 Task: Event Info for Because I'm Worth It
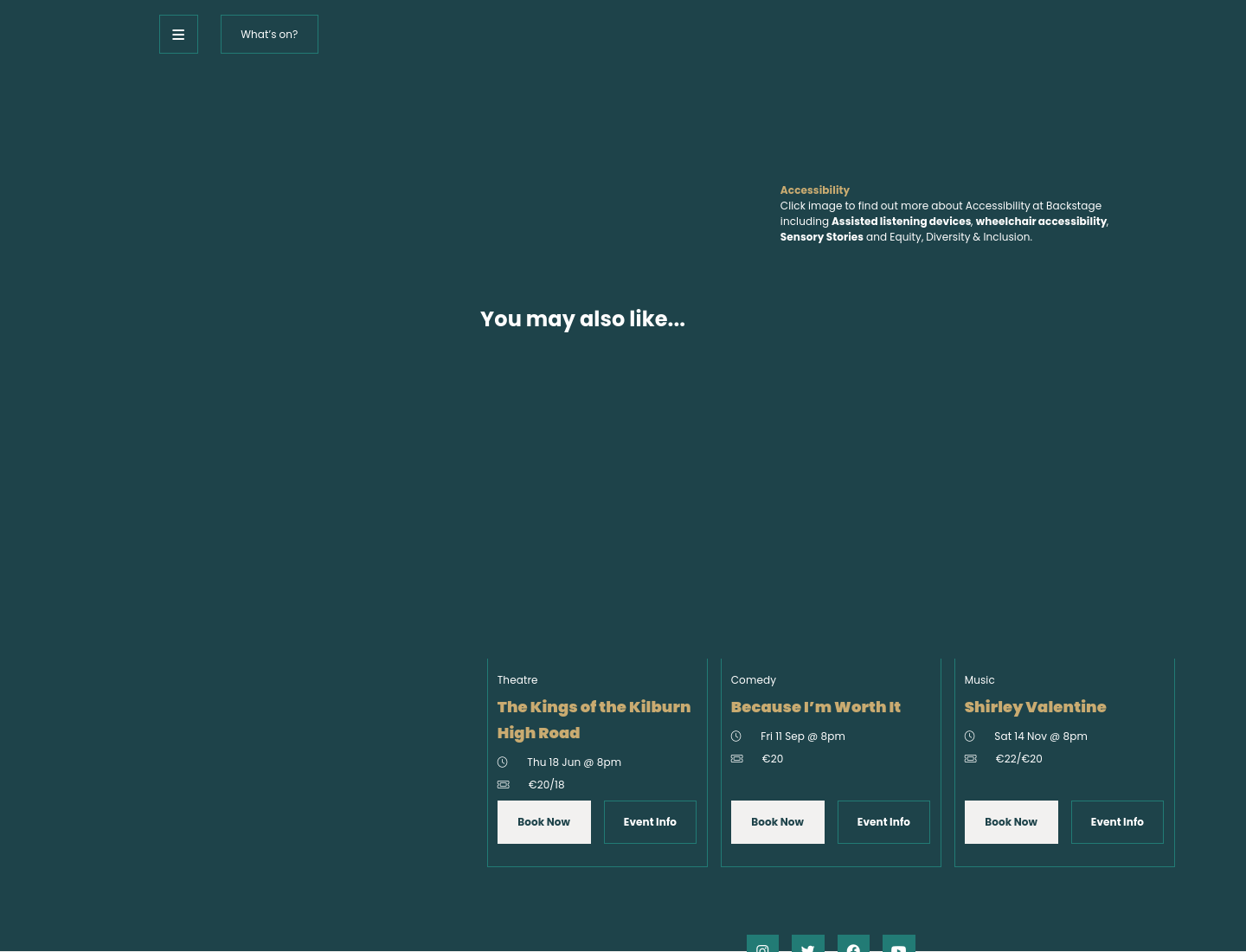(x=883, y=822)
